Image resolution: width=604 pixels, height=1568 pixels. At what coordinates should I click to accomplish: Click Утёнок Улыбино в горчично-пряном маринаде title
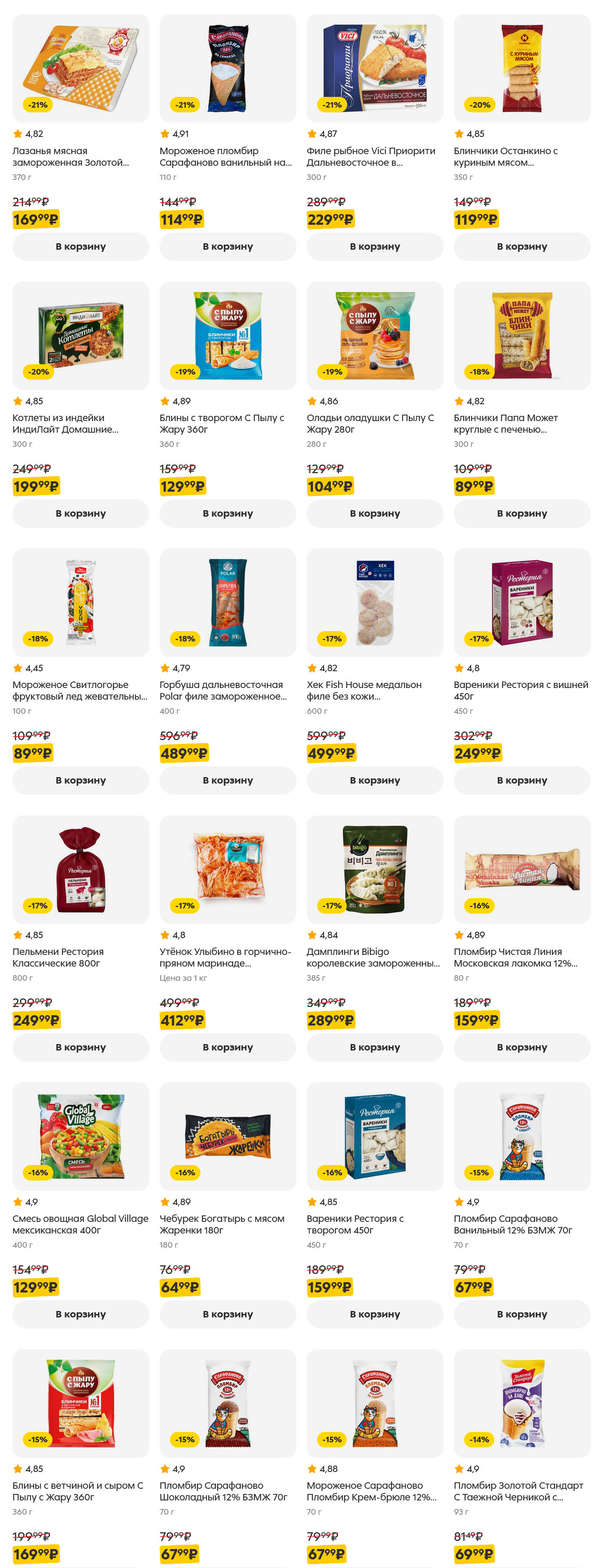225,958
